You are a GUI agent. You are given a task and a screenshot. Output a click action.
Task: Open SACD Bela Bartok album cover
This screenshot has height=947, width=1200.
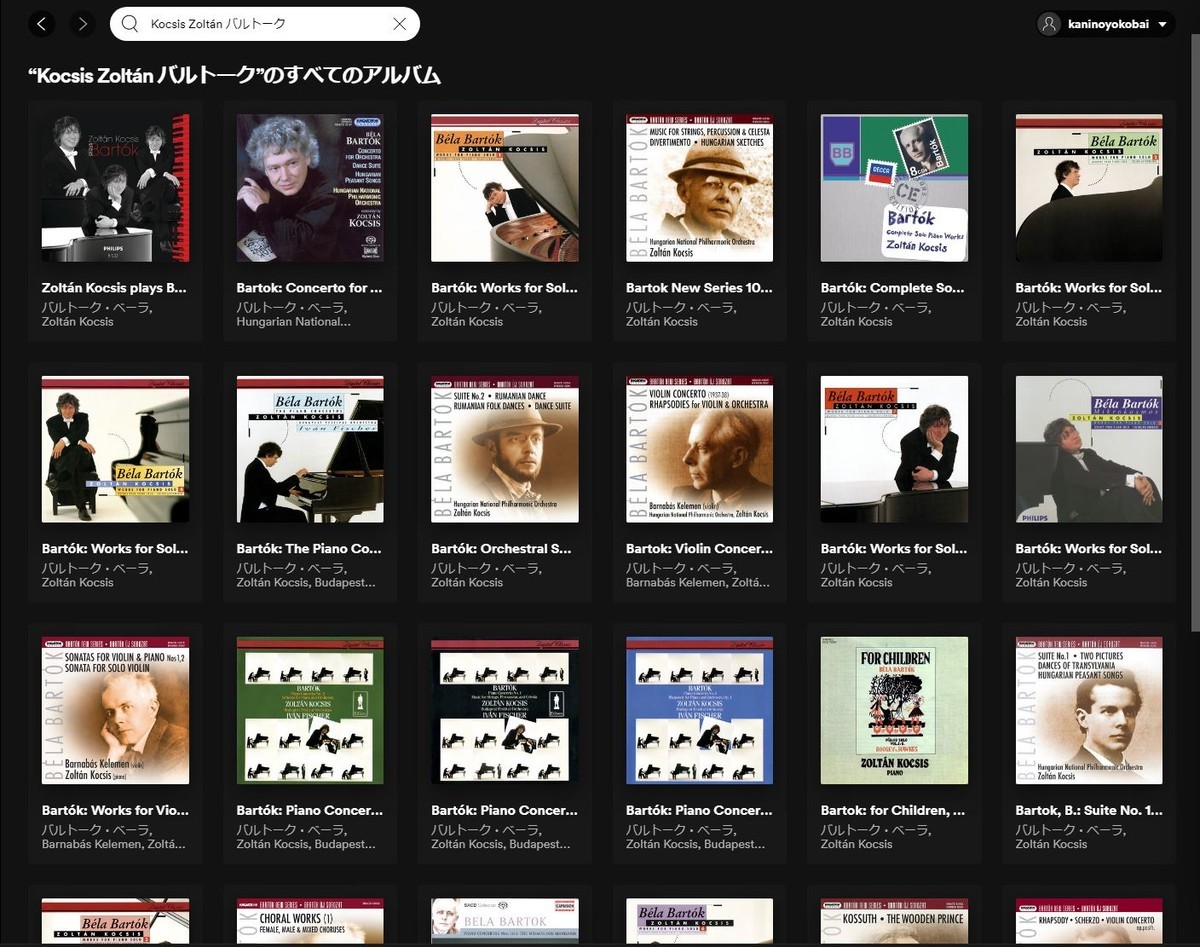(505, 922)
